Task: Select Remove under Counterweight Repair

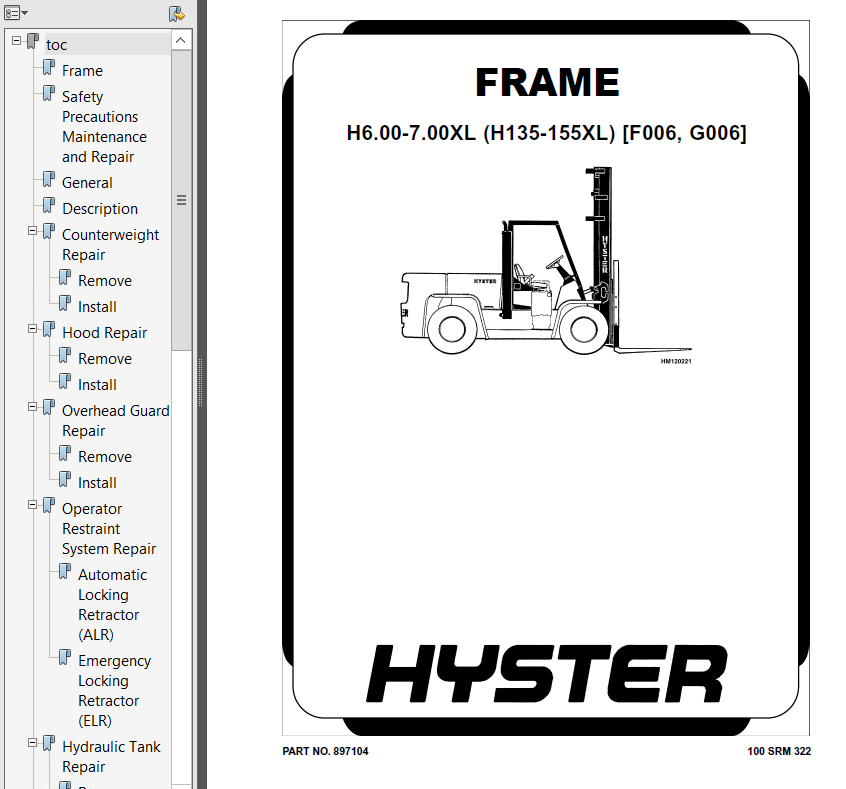Action: click(105, 281)
